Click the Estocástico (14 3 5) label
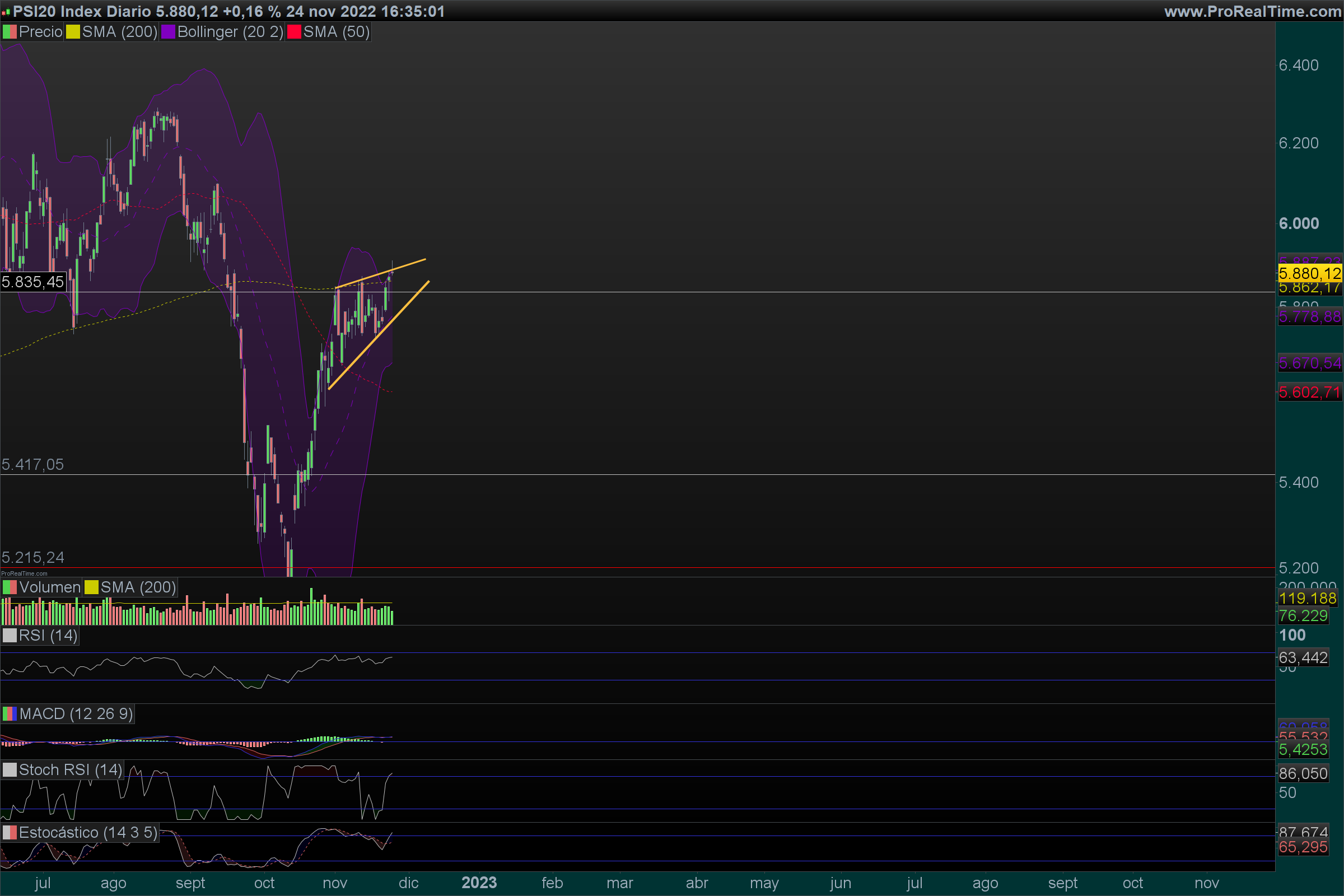The height and width of the screenshot is (896, 1344). click(88, 833)
